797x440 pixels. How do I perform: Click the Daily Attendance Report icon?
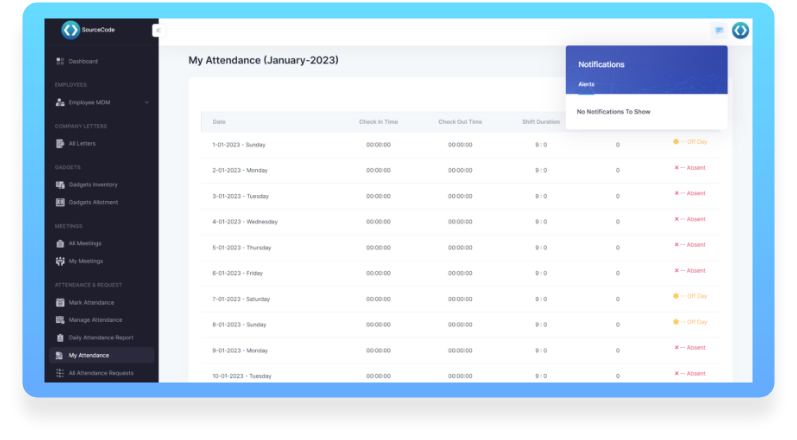coord(60,338)
